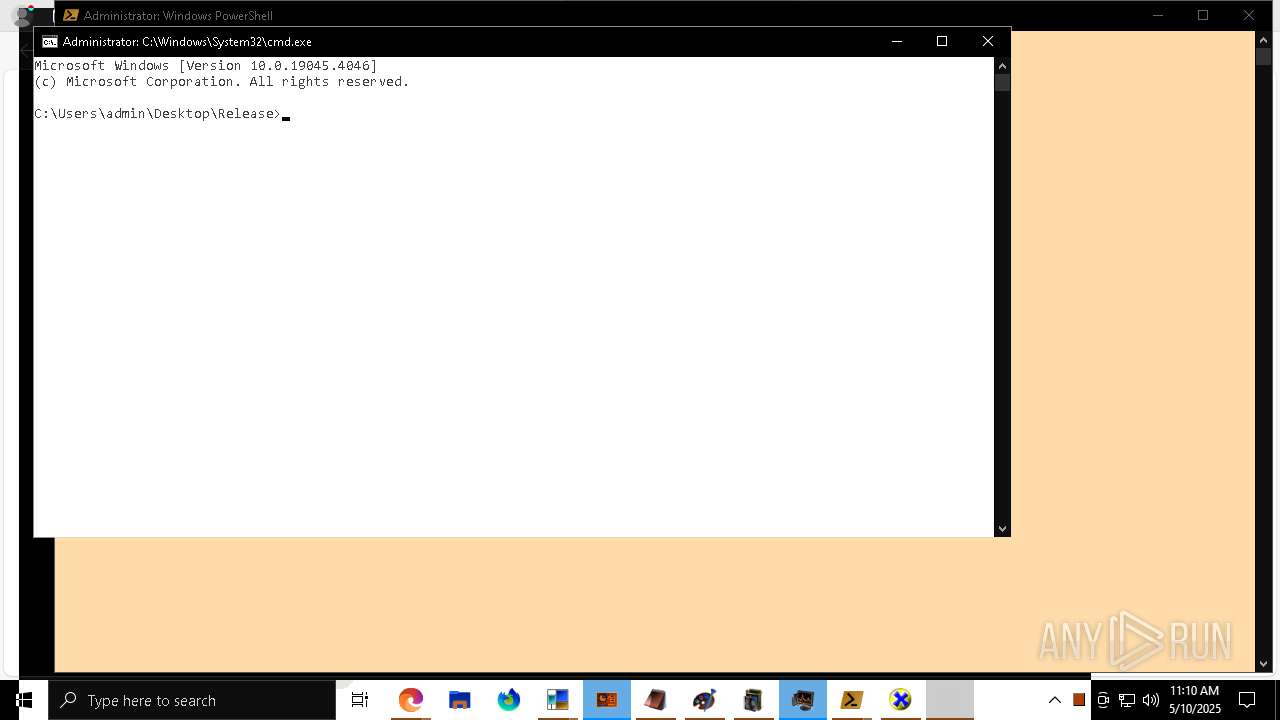
Task: Minimize the cmd.exe window
Action: tap(896, 41)
